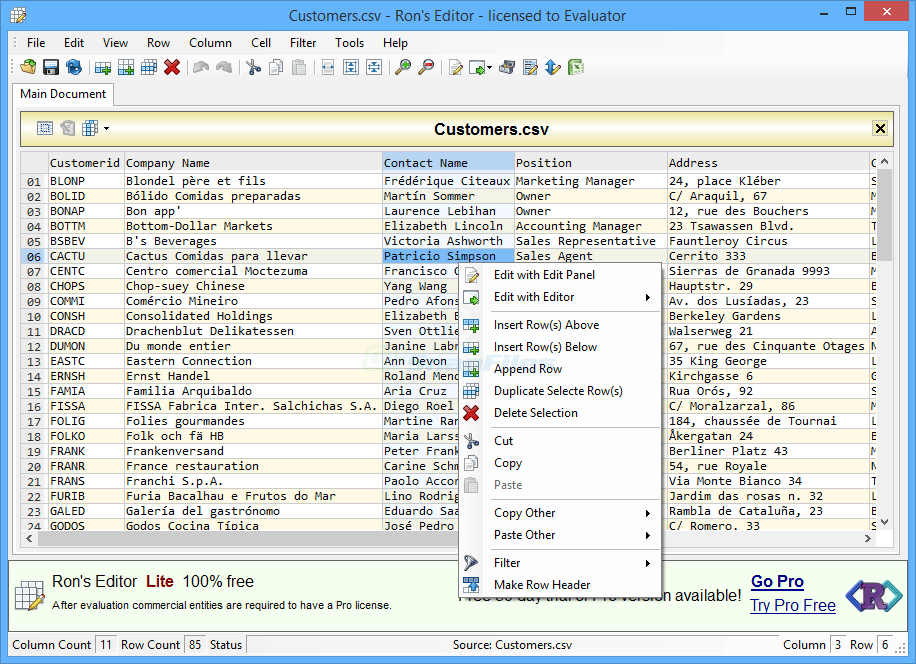Save the document with the floppy disk icon

(51, 67)
